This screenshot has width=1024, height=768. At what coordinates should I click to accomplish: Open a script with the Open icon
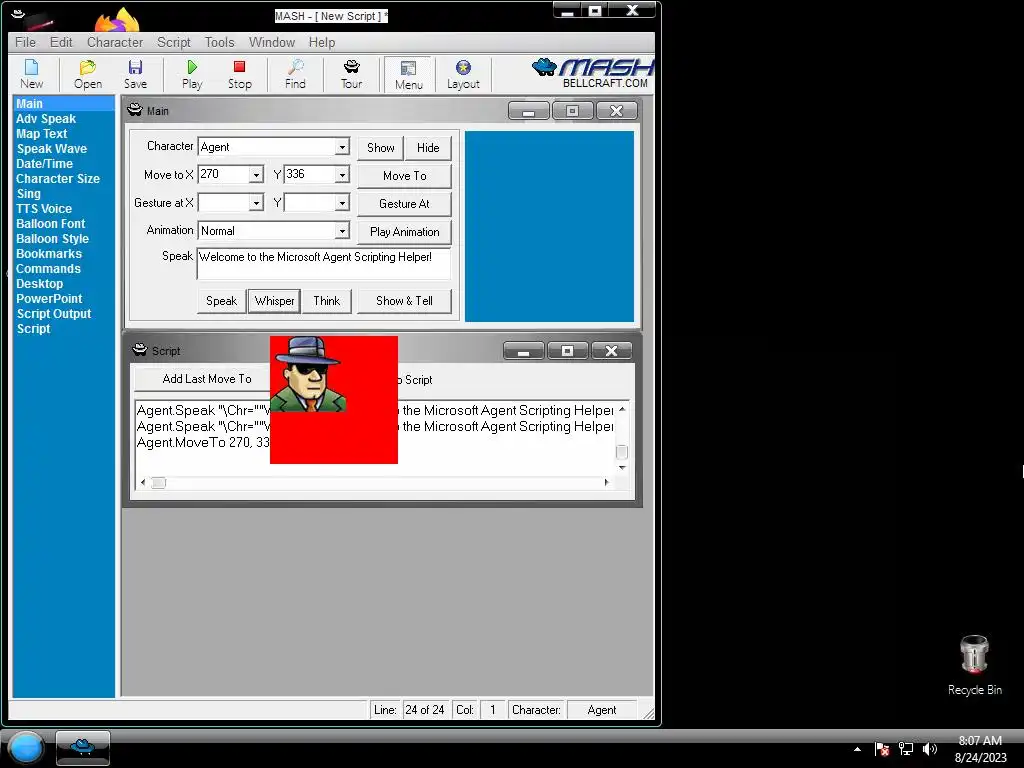88,74
